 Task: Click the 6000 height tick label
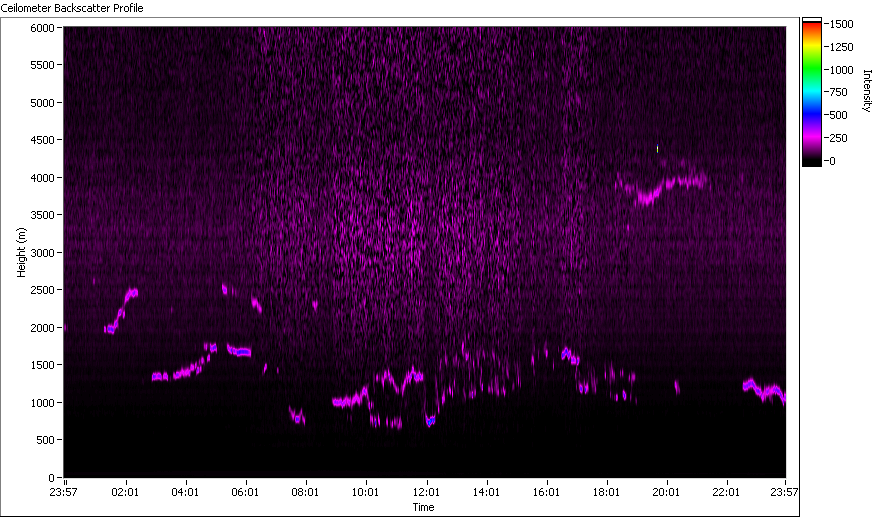click(x=42, y=28)
